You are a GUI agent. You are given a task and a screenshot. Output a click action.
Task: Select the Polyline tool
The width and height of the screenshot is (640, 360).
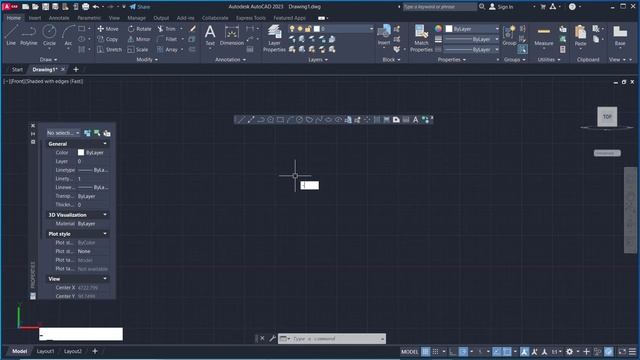[29, 35]
